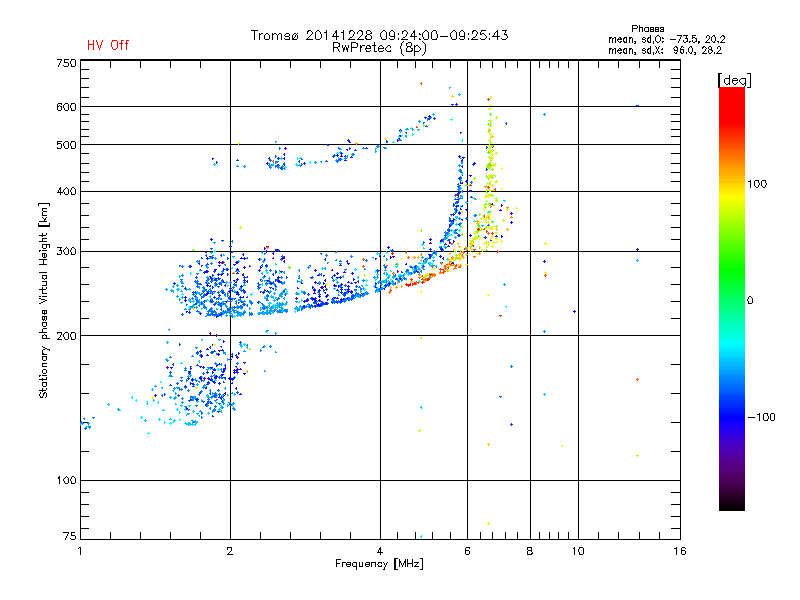800x600 pixels.
Task: Click the '[deg]' colorbar unit label
Action: [734, 80]
